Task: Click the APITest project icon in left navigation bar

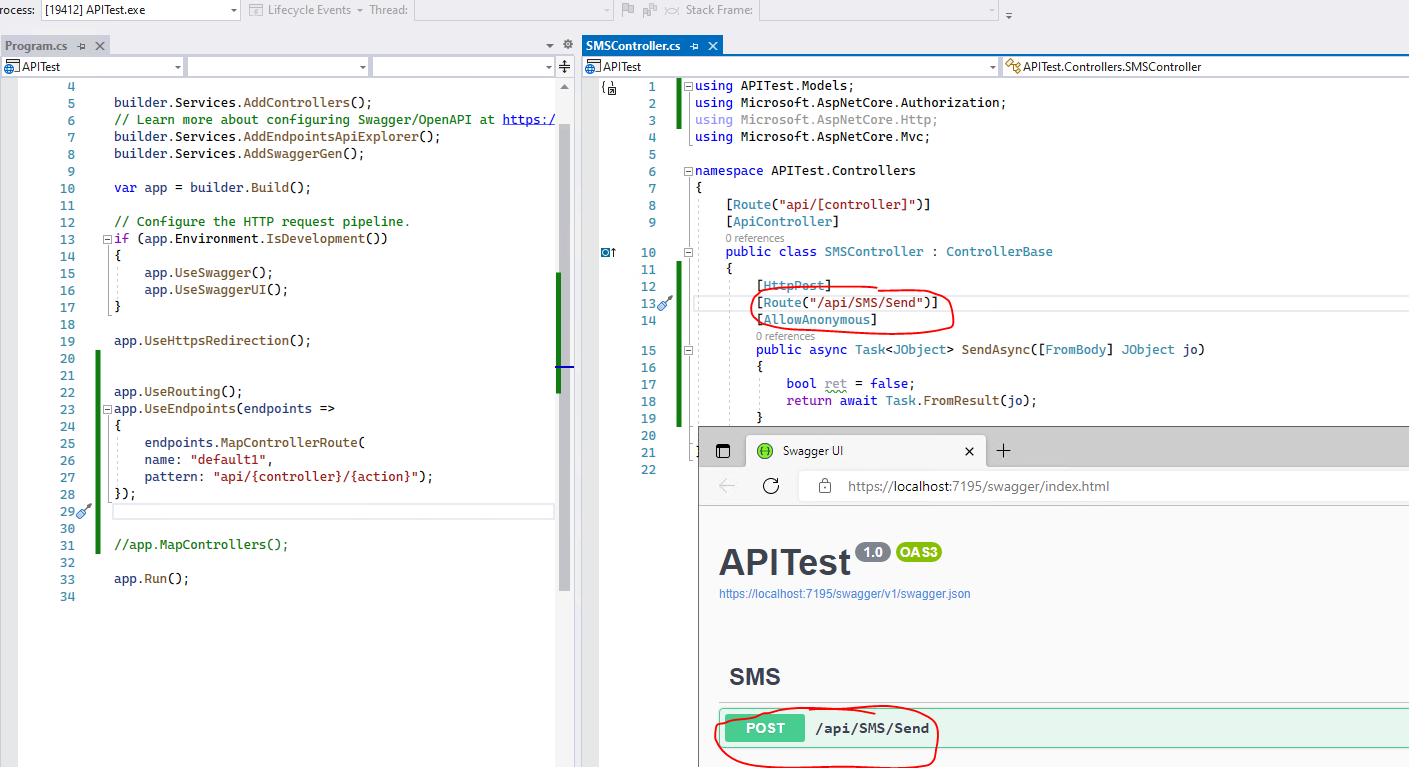Action: [x=11, y=67]
